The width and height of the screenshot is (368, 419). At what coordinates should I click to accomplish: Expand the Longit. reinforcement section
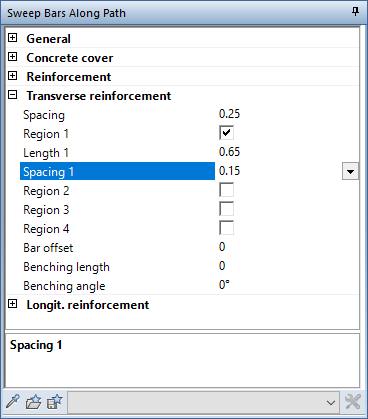(x=12, y=304)
